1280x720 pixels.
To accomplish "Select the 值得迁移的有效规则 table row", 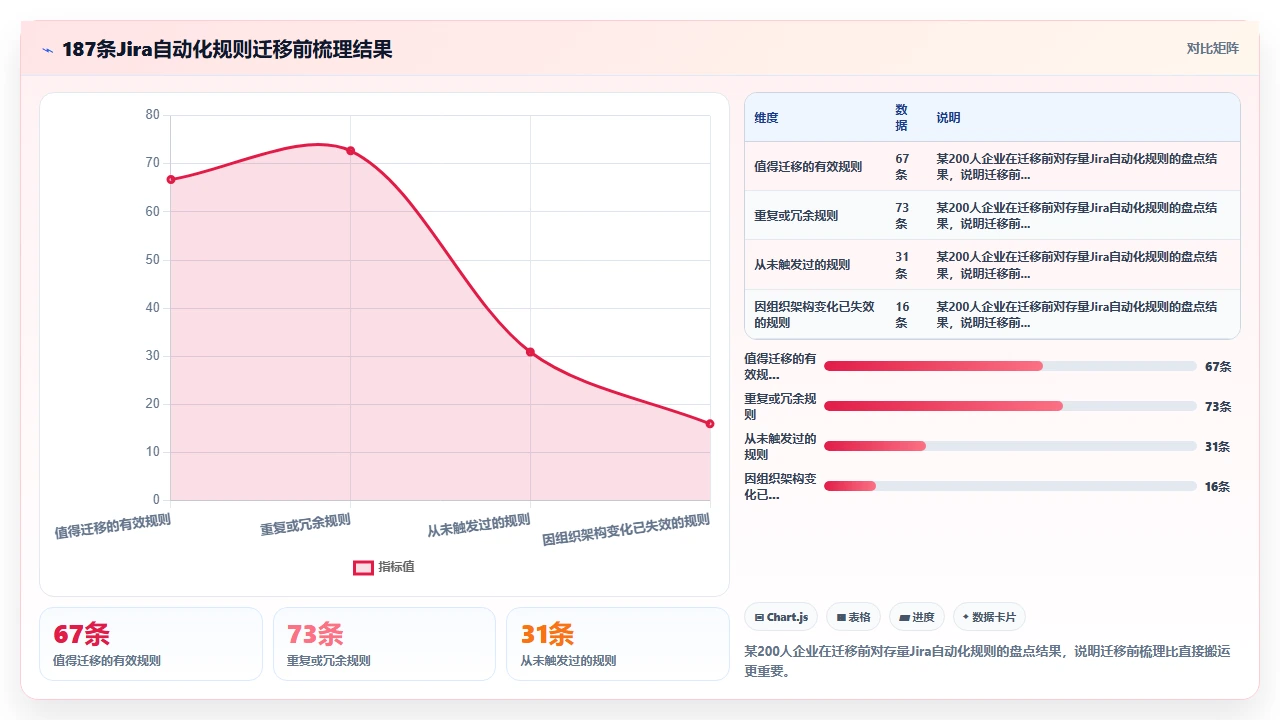I will point(992,166).
